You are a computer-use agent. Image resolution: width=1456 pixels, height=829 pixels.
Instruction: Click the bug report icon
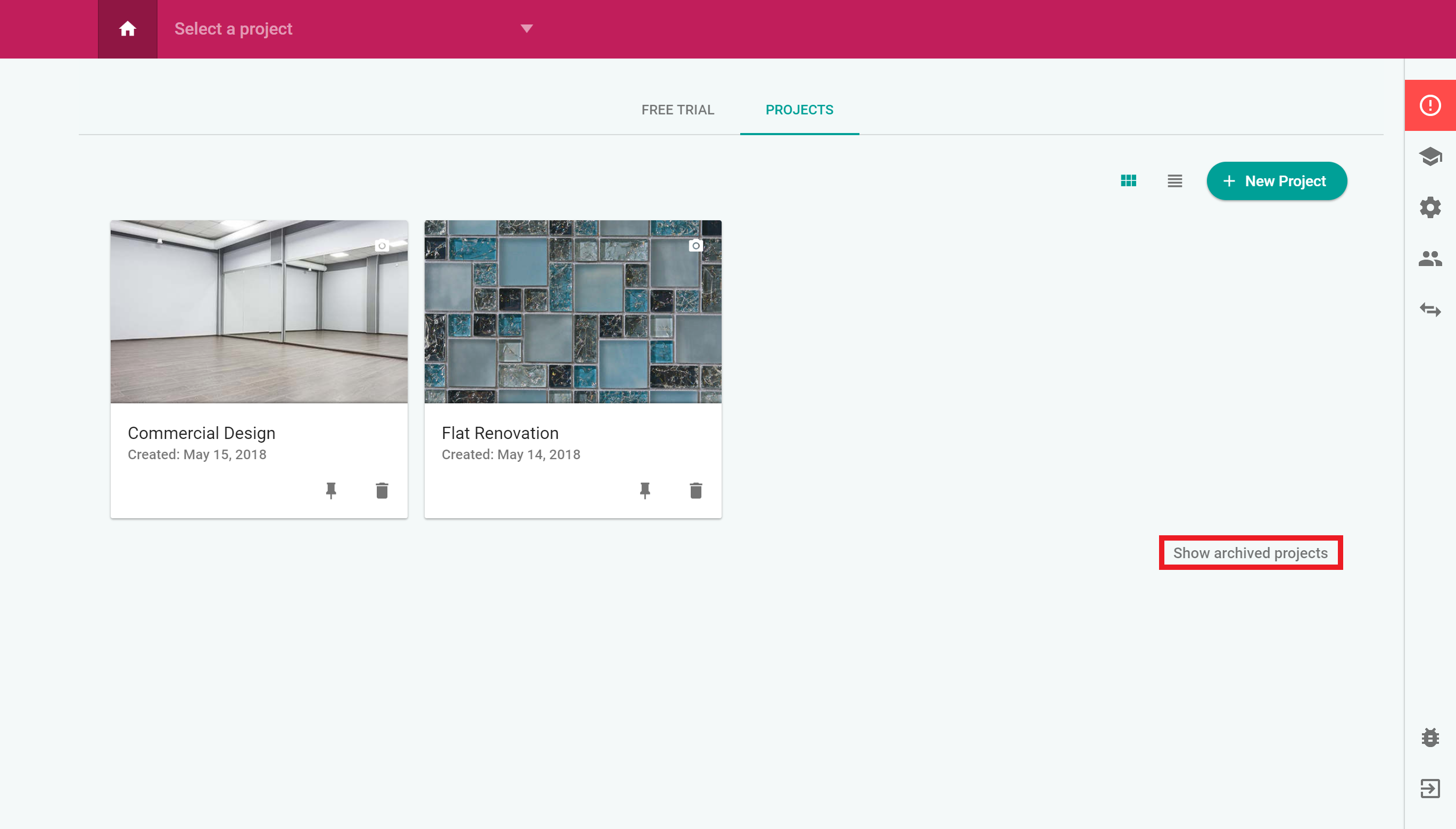(x=1430, y=737)
